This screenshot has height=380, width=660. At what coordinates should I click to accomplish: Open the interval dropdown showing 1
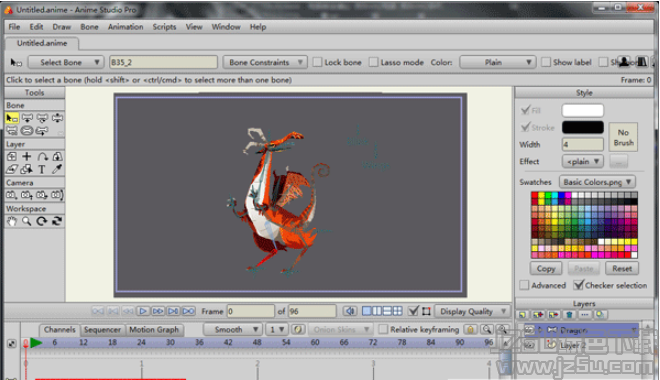click(277, 330)
